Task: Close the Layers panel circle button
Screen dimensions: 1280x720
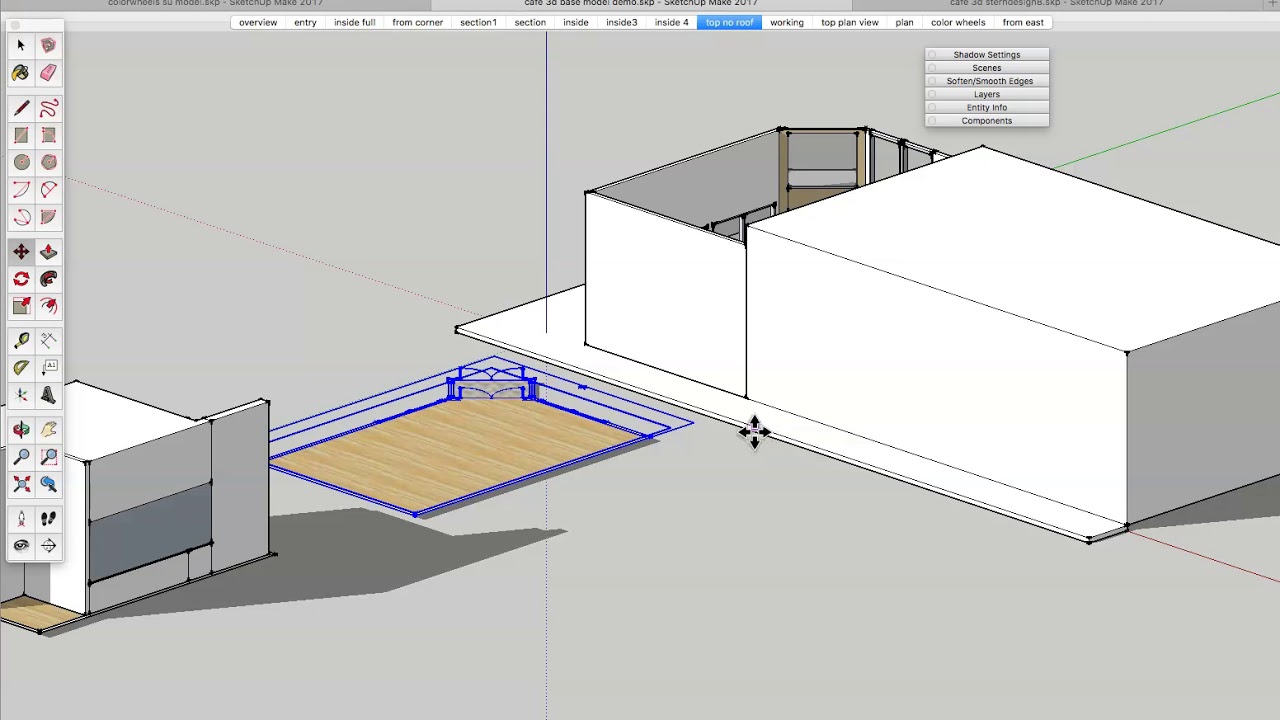Action: coord(932,94)
